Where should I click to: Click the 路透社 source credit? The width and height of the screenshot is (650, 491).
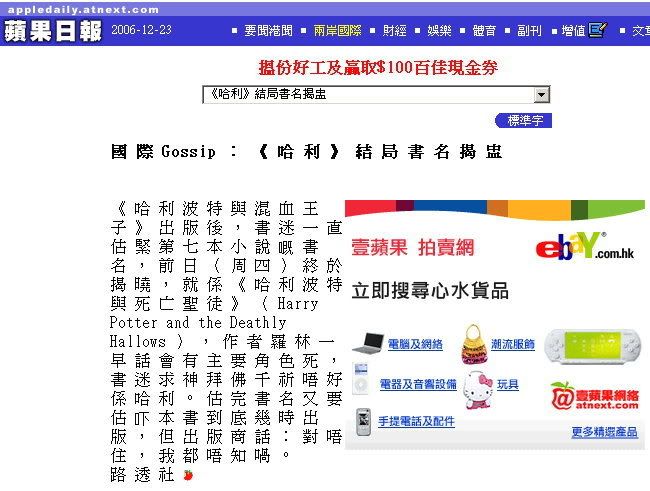pyautogui.click(x=142, y=475)
